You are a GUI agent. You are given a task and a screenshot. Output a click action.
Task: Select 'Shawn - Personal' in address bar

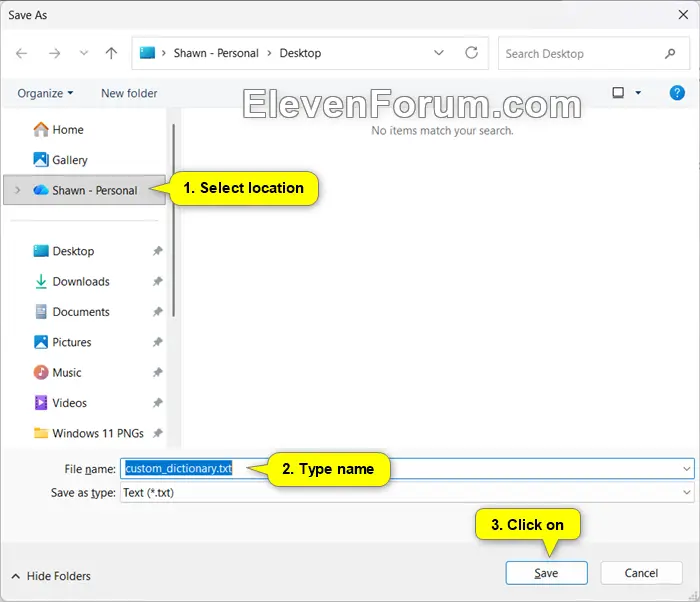[216, 53]
